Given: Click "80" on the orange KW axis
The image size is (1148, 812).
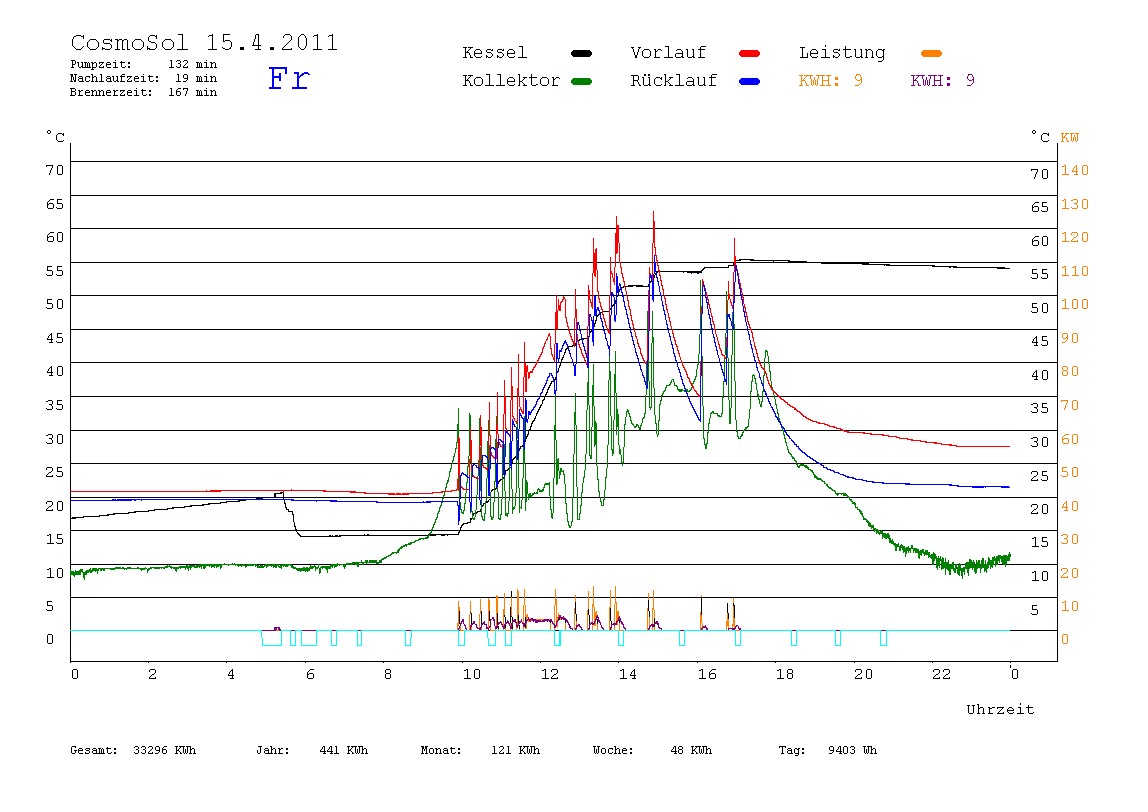Looking at the screenshot, I should tap(1070, 371).
